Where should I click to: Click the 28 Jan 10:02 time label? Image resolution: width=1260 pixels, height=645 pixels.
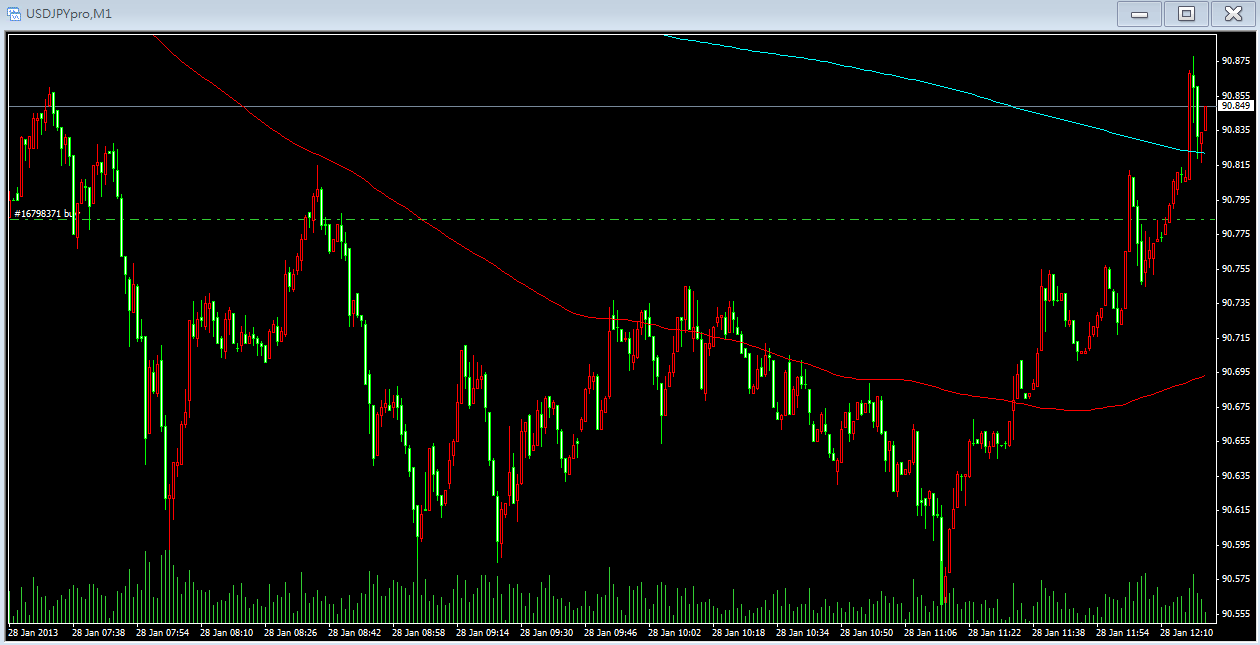click(675, 633)
